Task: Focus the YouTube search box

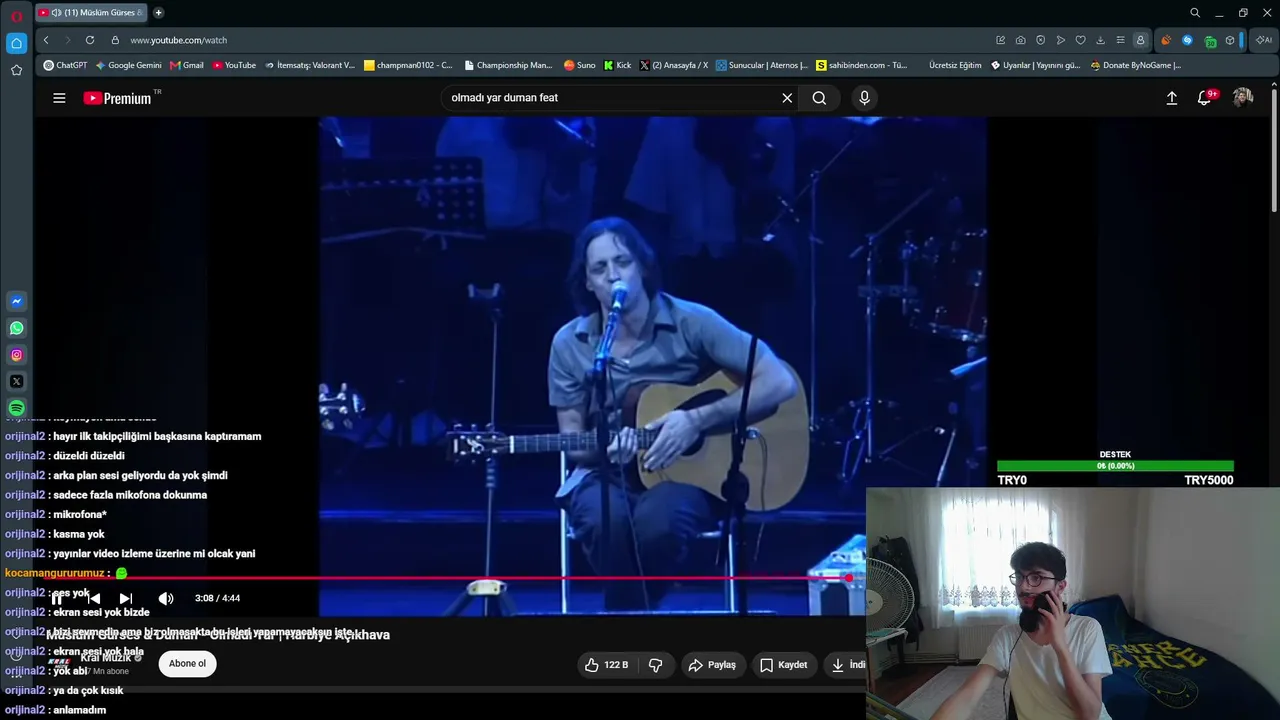Action: tap(610, 98)
